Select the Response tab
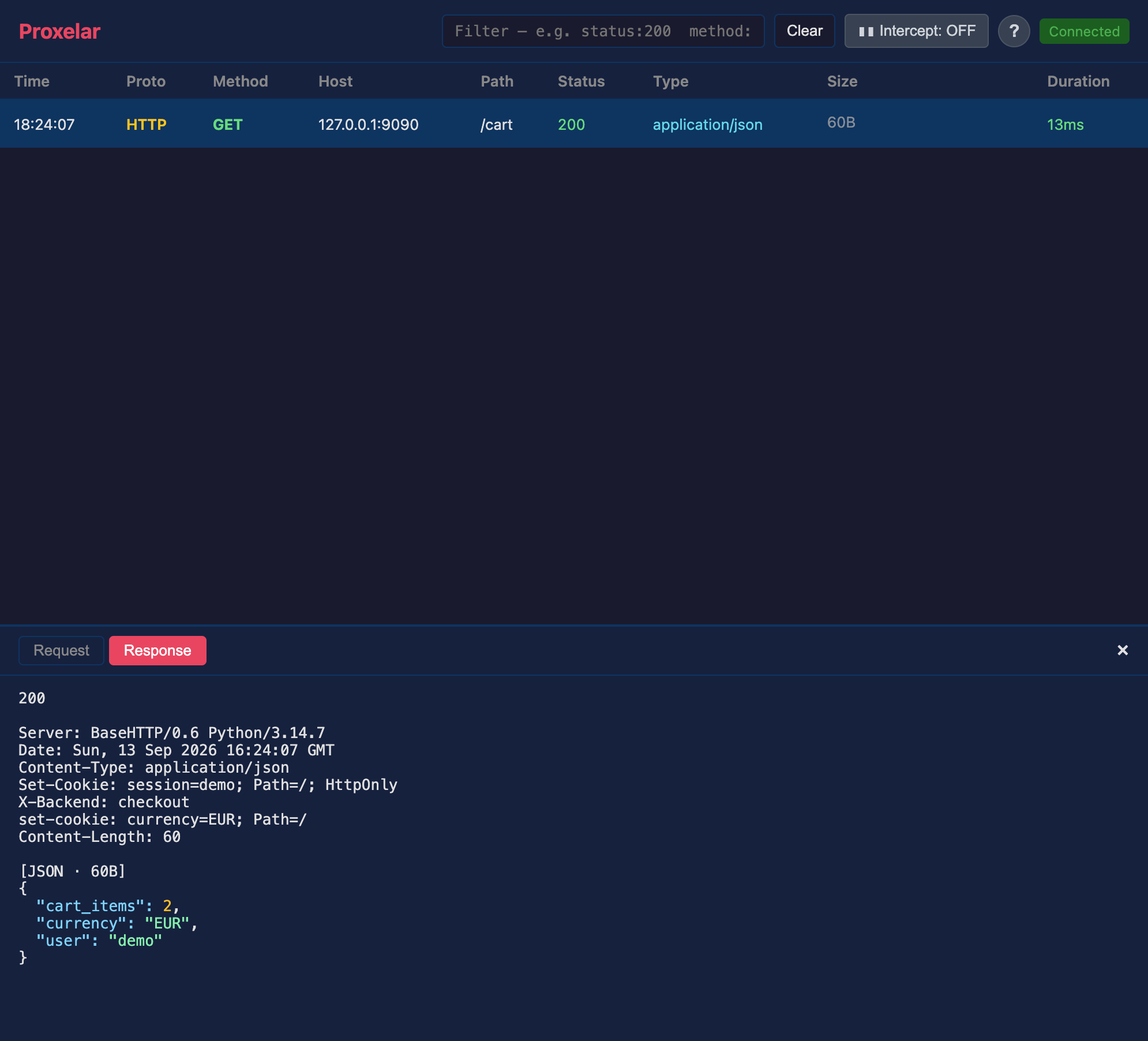Screen dimensions: 1148x1041 tap(157, 650)
